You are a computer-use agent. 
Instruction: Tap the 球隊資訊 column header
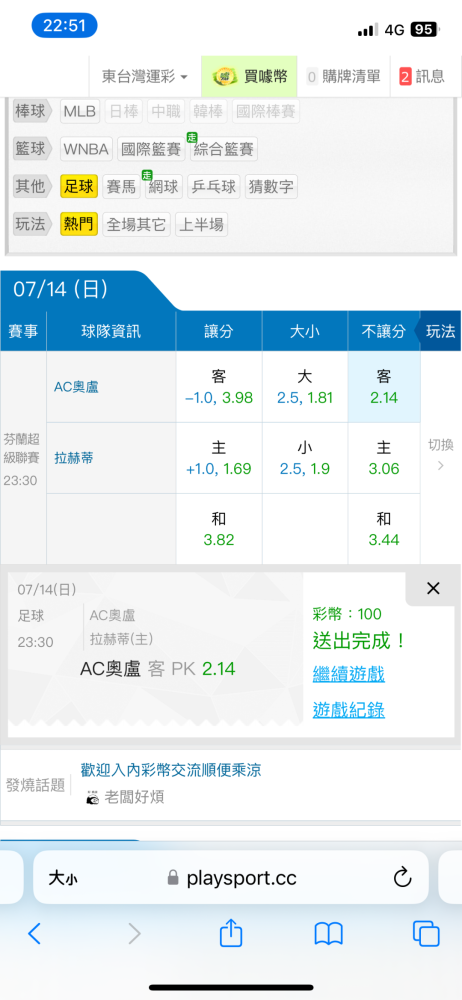(x=111, y=331)
